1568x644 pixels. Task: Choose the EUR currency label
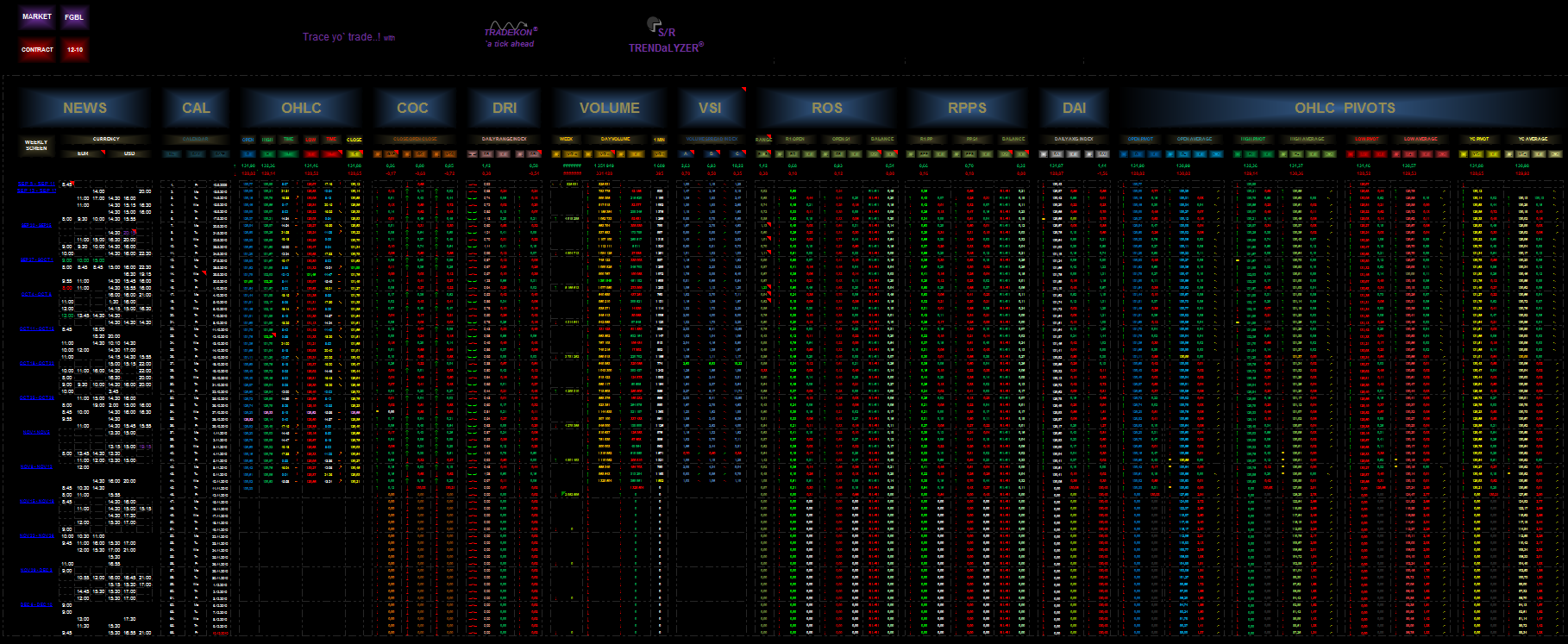point(83,153)
